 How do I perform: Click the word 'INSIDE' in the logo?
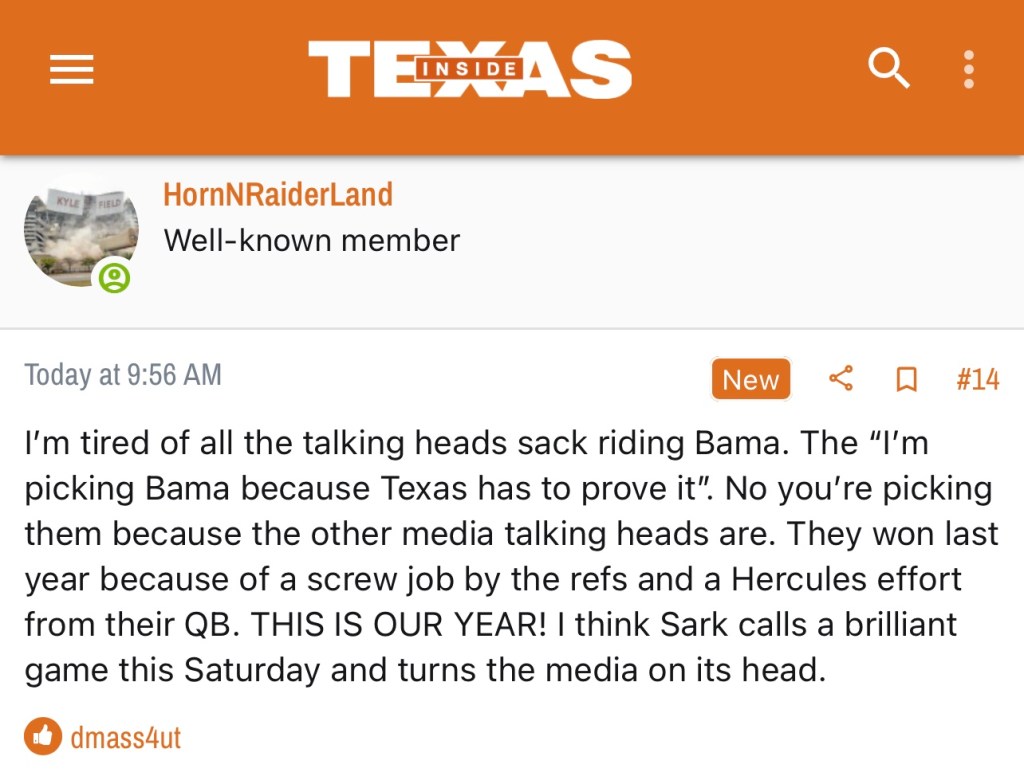pyautogui.click(x=469, y=69)
